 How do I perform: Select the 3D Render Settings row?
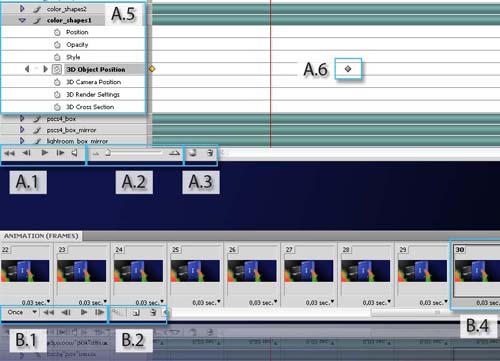(x=73, y=95)
